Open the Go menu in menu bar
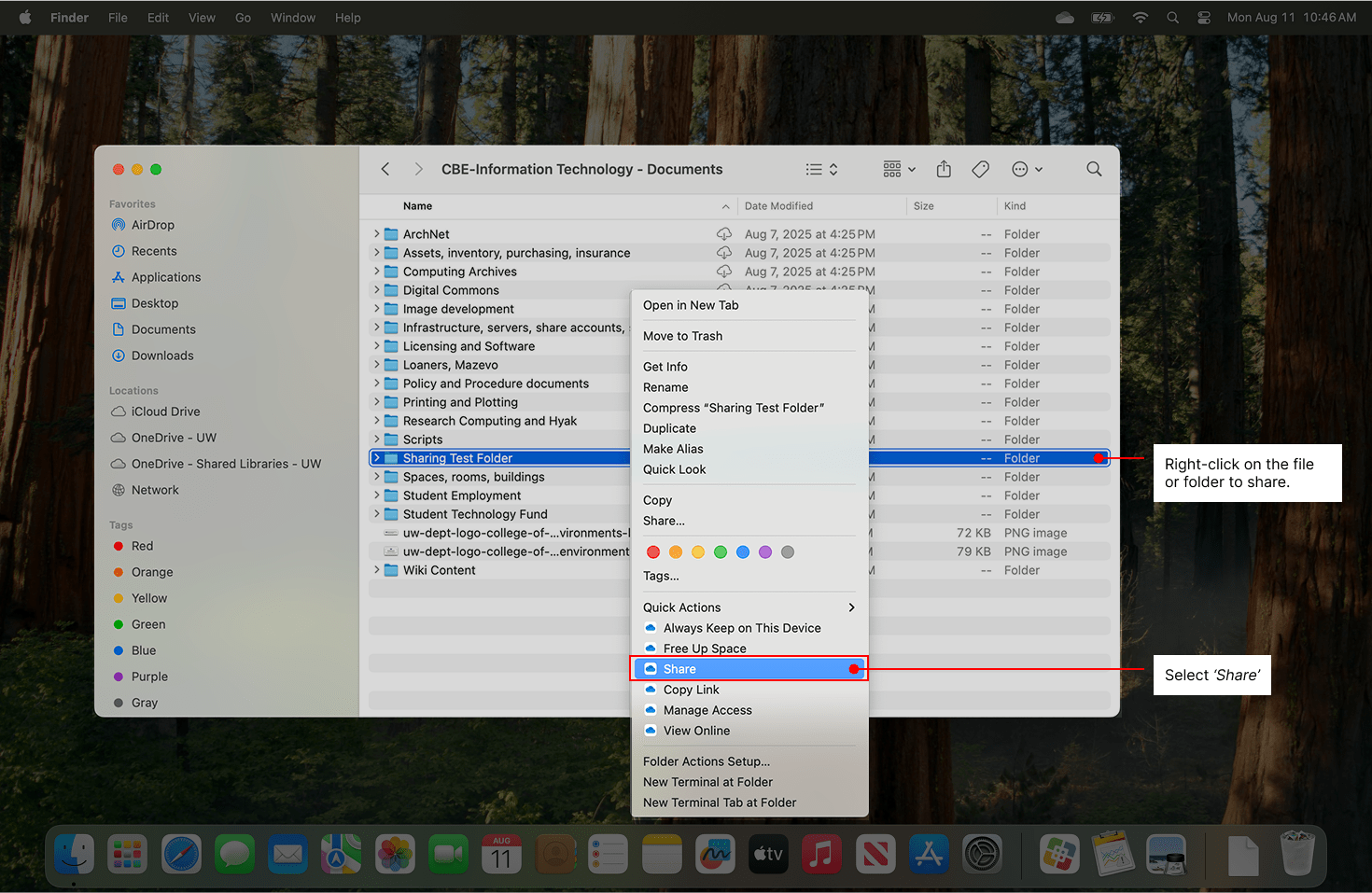The image size is (1372, 893). [x=243, y=17]
